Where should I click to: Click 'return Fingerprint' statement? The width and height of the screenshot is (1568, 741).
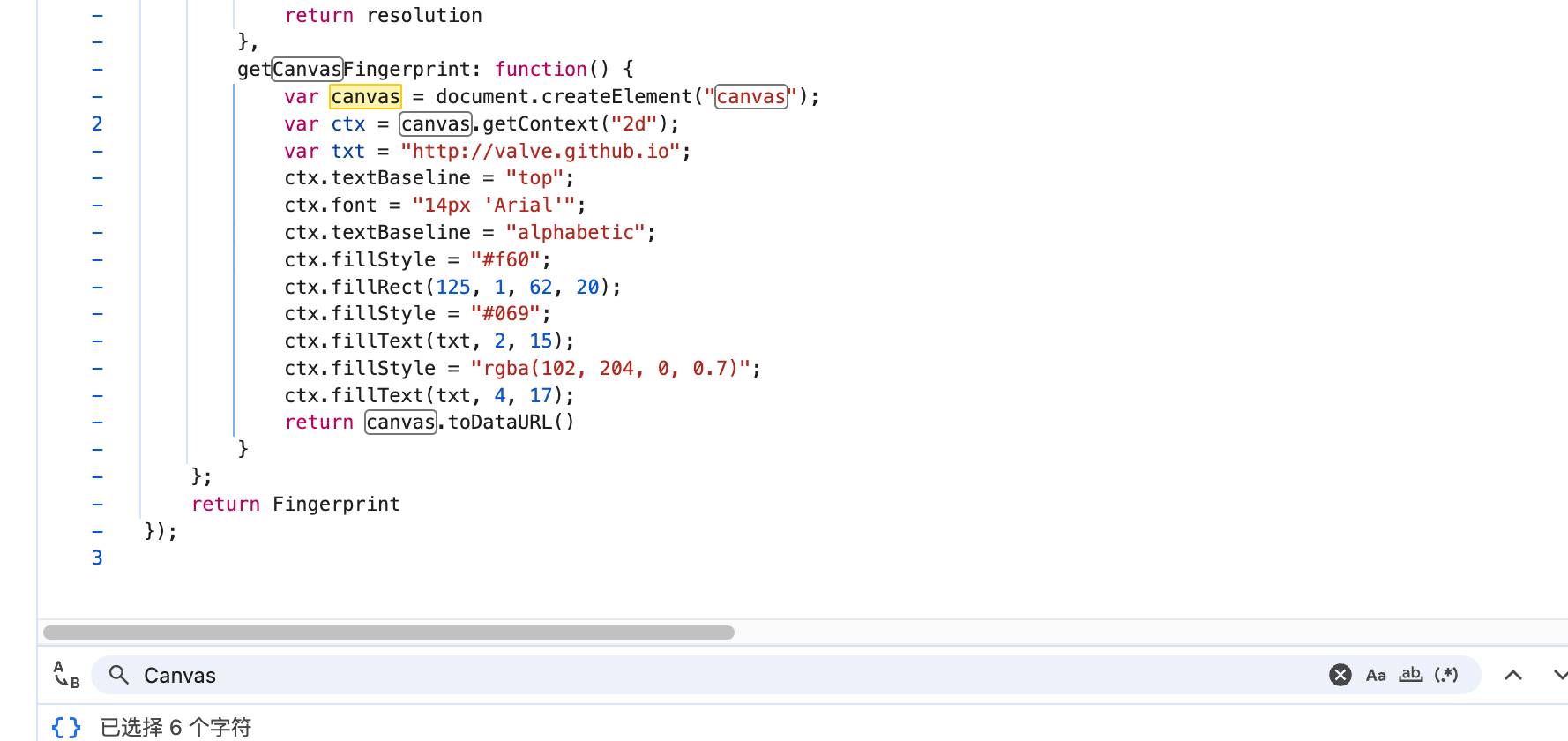point(295,504)
